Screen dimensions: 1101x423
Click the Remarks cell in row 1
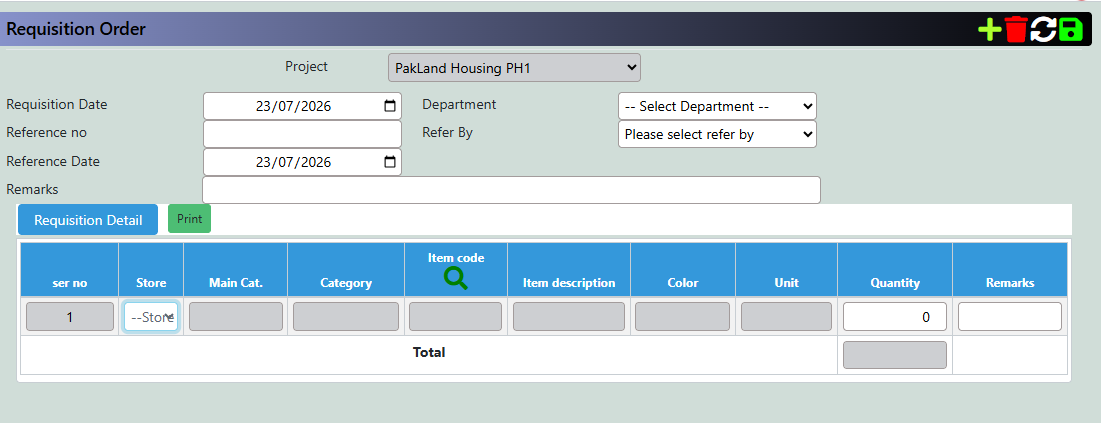point(1010,317)
